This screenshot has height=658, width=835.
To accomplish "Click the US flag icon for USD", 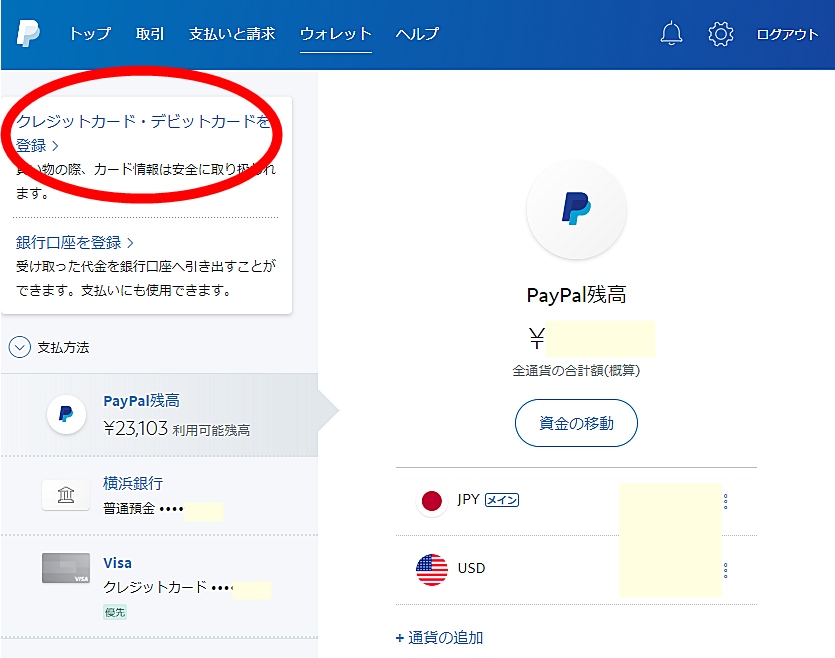I will coord(431,569).
